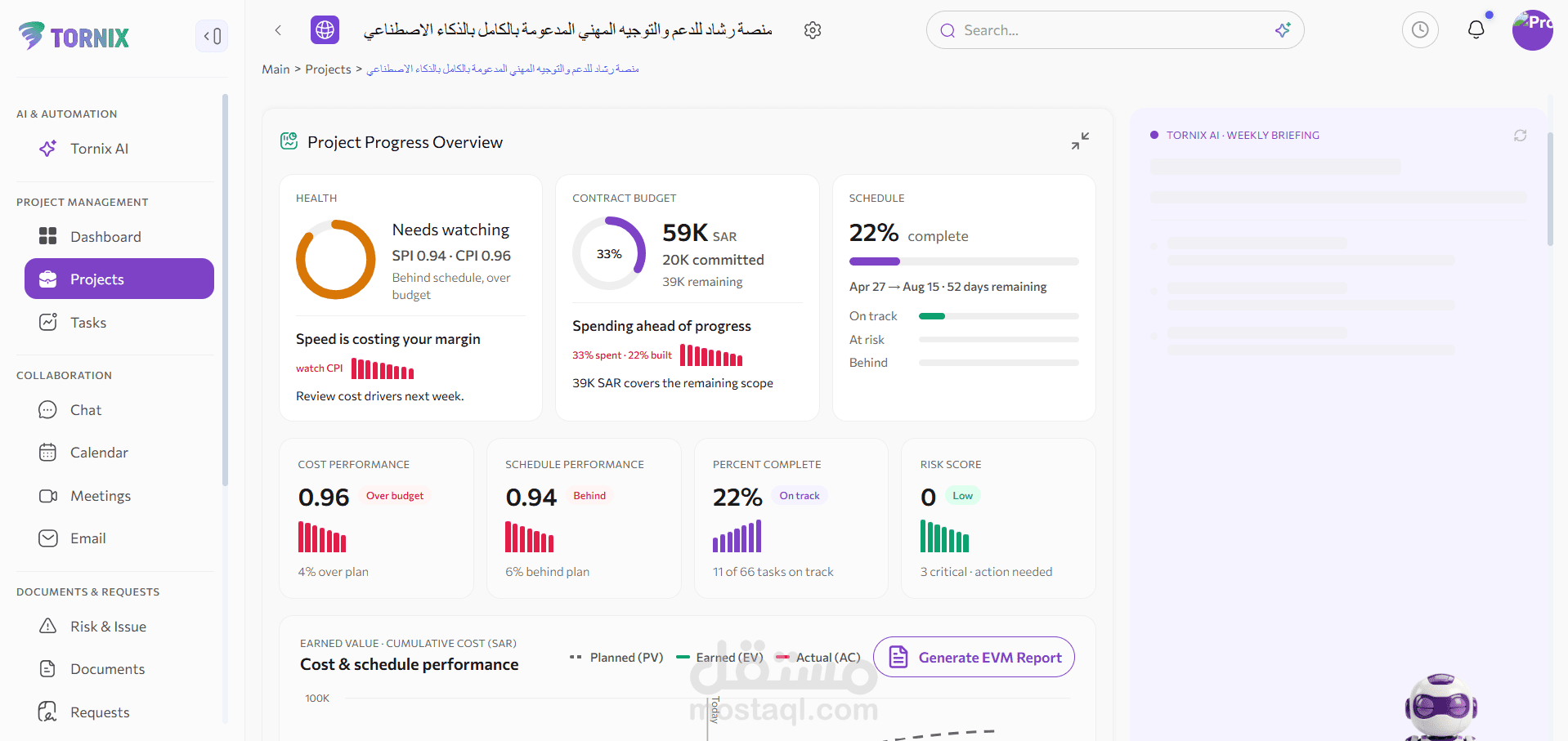Click the On track progress bar

pyautogui.click(x=999, y=316)
